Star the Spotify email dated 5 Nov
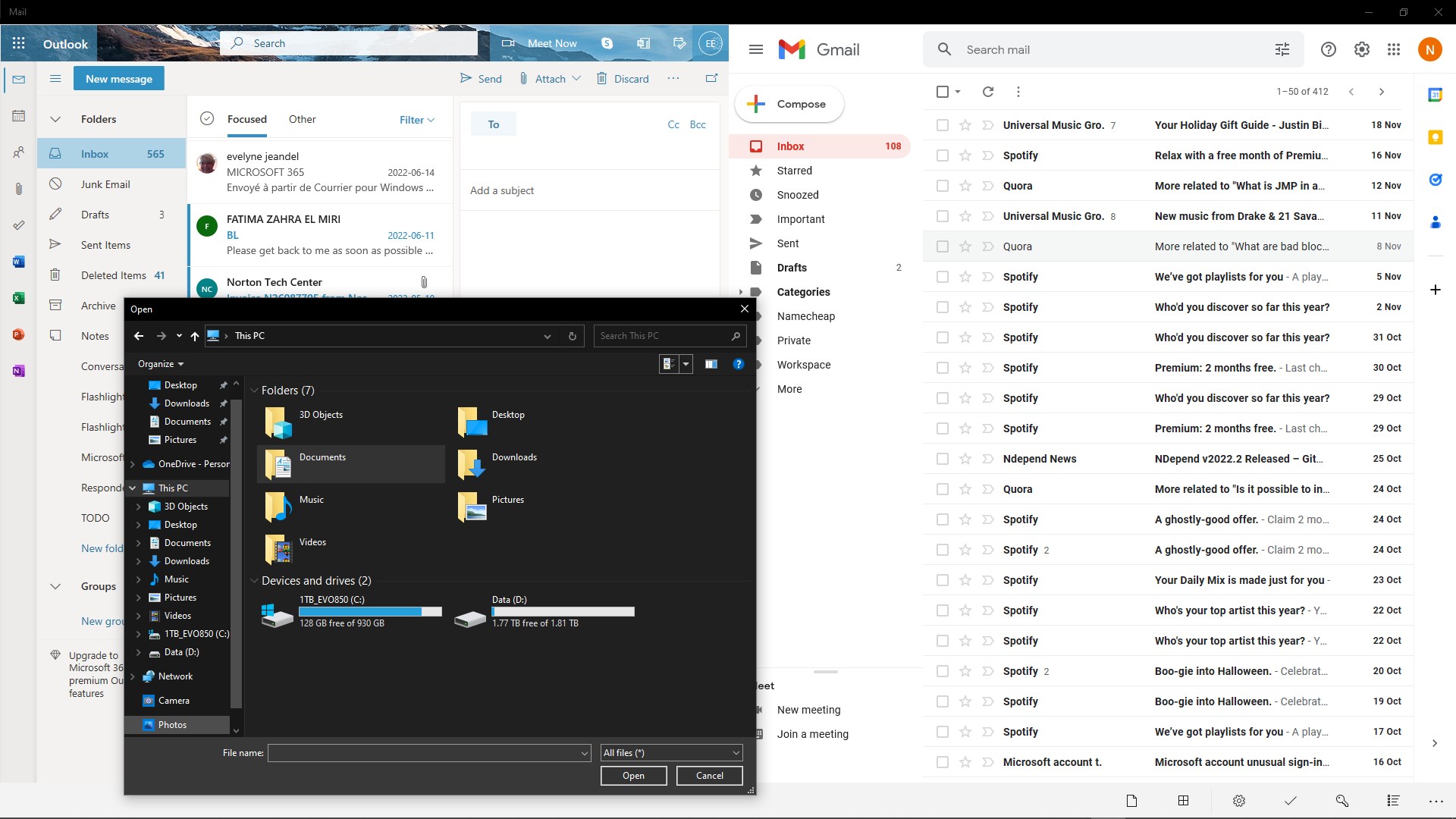 pos(965,276)
